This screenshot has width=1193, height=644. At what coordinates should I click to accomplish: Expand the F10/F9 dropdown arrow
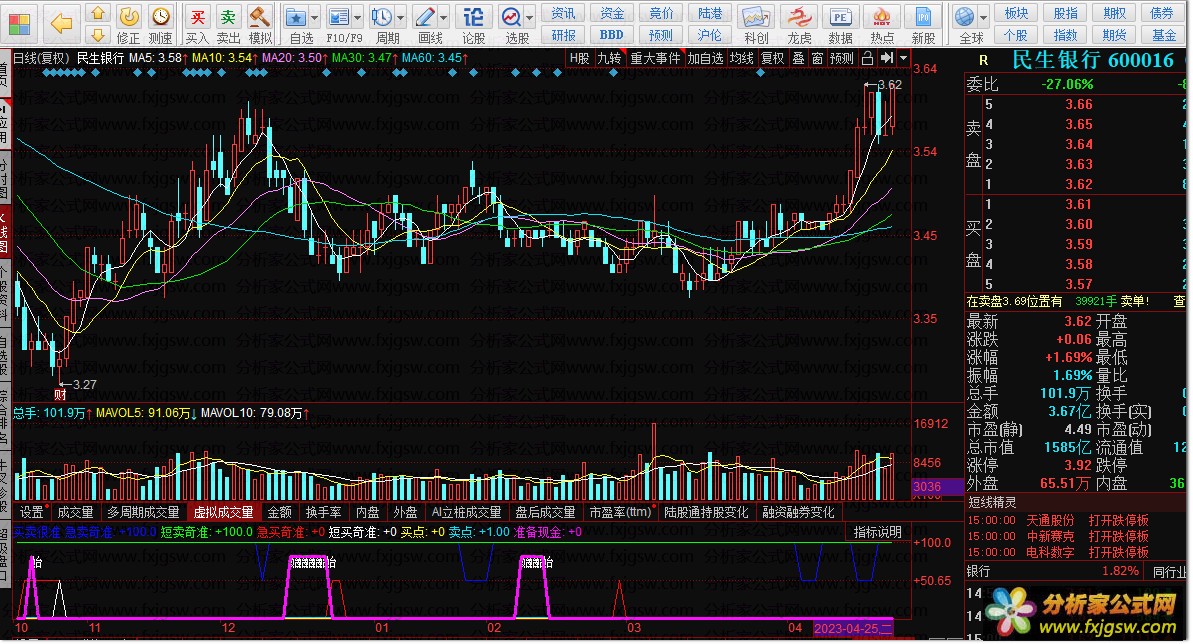pyautogui.click(x=358, y=17)
